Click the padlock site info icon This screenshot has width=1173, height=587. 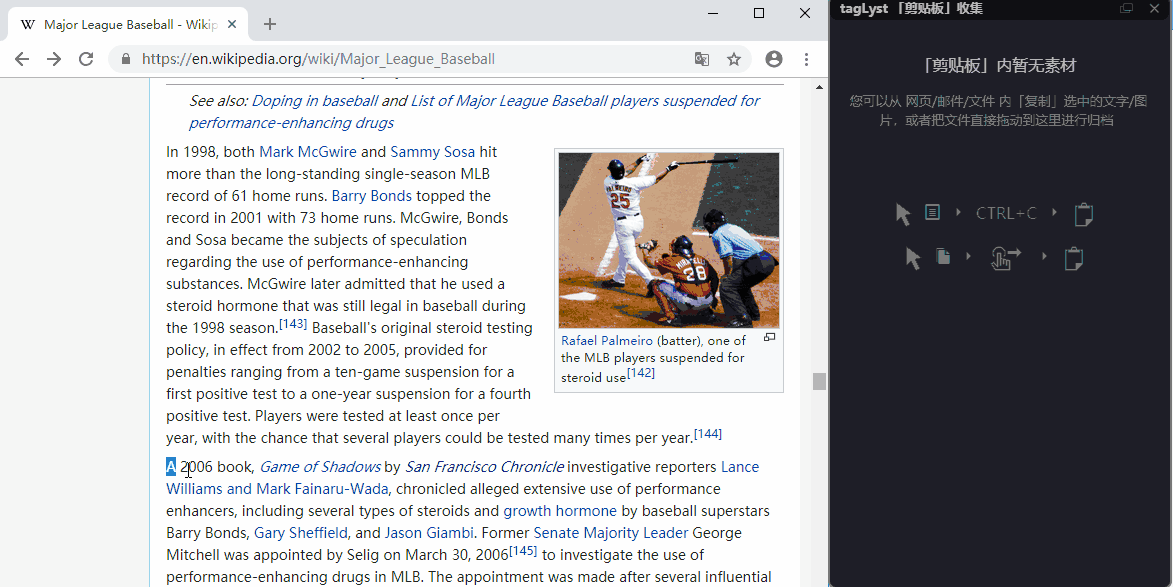click(x=126, y=59)
